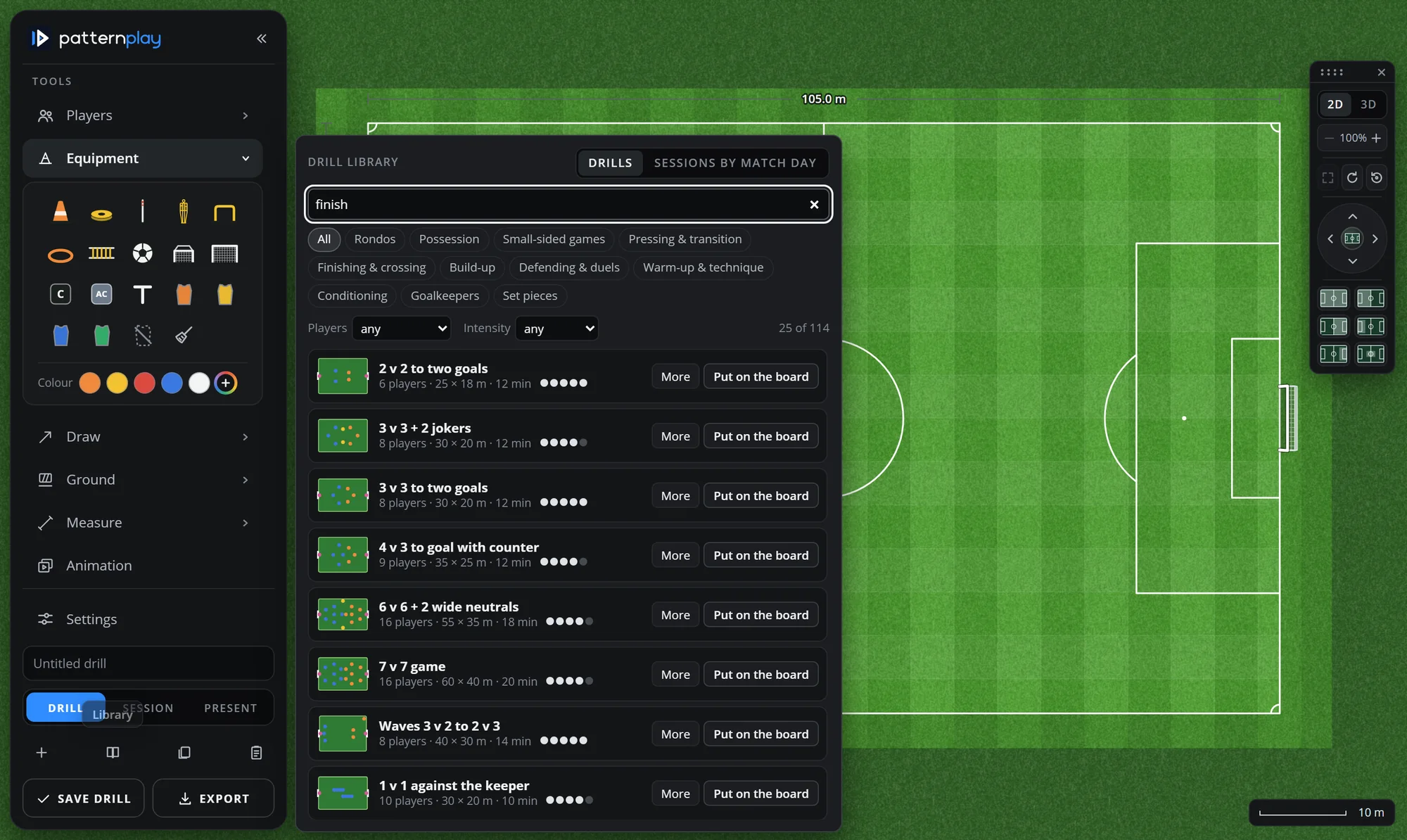This screenshot has width=1407, height=840.
Task: Toggle the Rondos category filter
Action: coord(375,239)
